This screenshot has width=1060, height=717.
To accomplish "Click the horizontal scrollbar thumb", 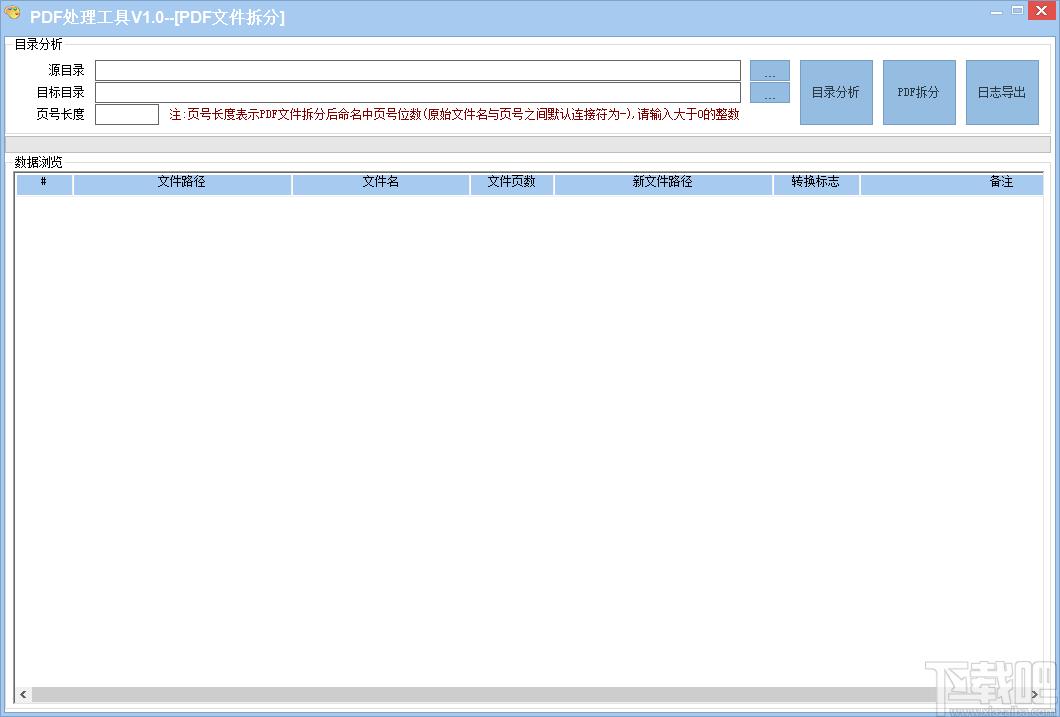I will [x=487, y=694].
